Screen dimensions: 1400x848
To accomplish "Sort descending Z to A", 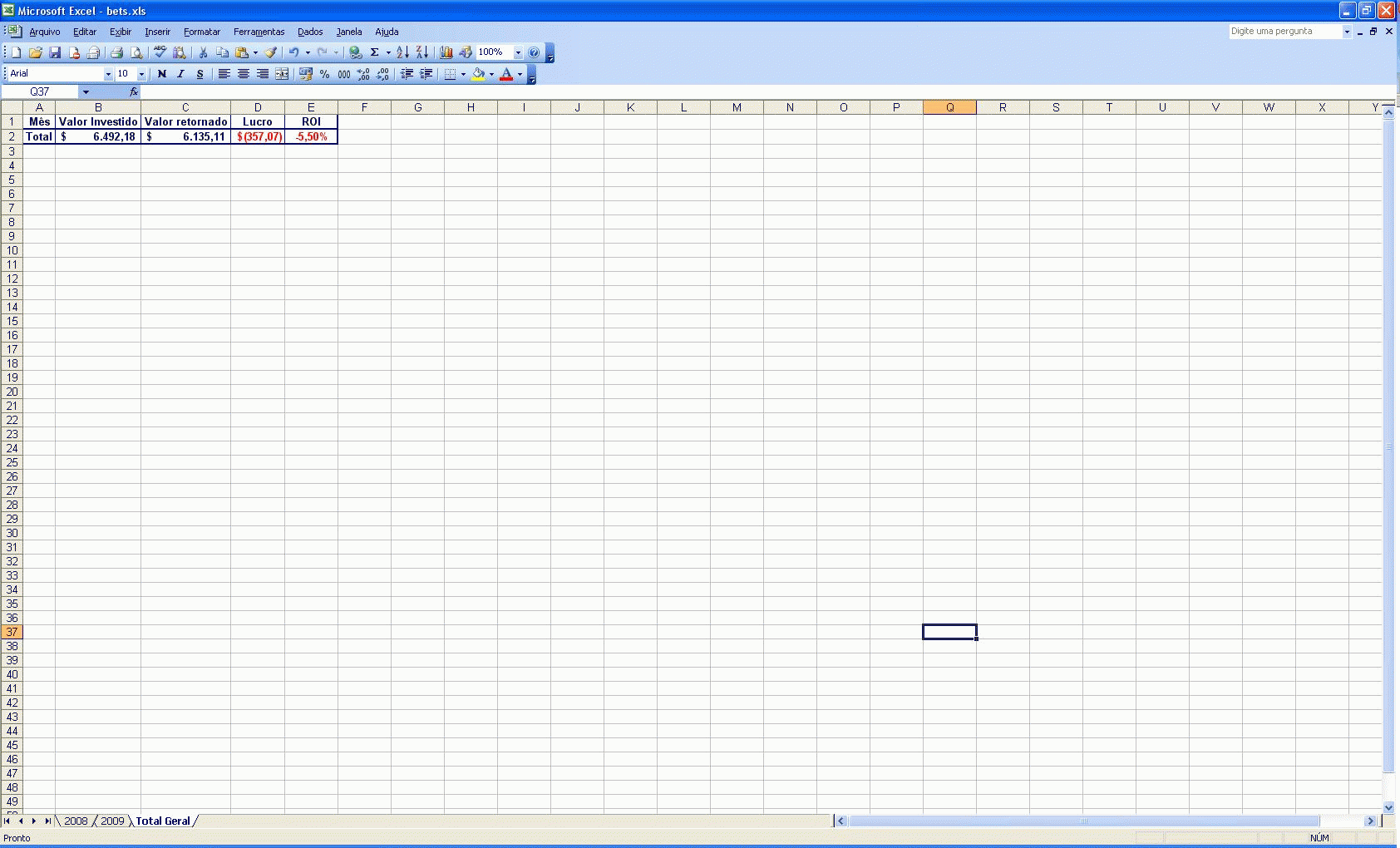I will click(x=422, y=52).
